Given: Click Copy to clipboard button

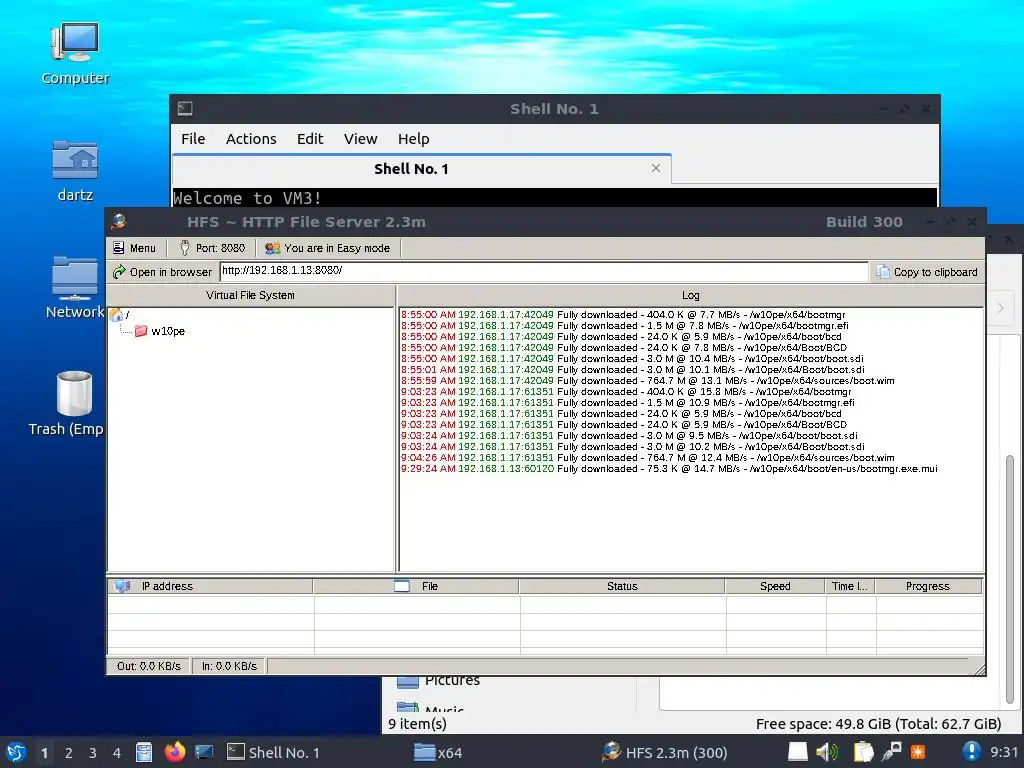Looking at the screenshot, I should click(x=927, y=272).
